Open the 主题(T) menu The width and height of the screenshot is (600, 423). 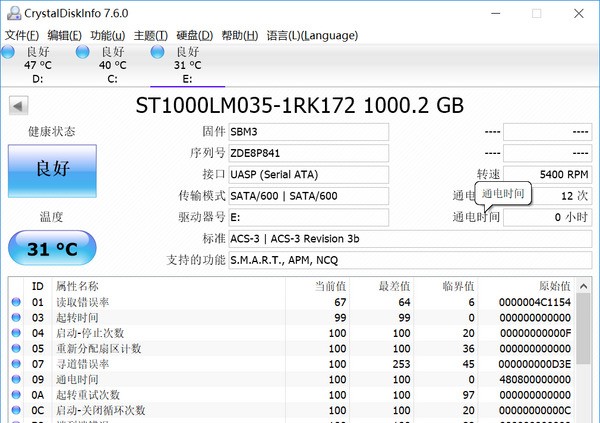click(150, 36)
